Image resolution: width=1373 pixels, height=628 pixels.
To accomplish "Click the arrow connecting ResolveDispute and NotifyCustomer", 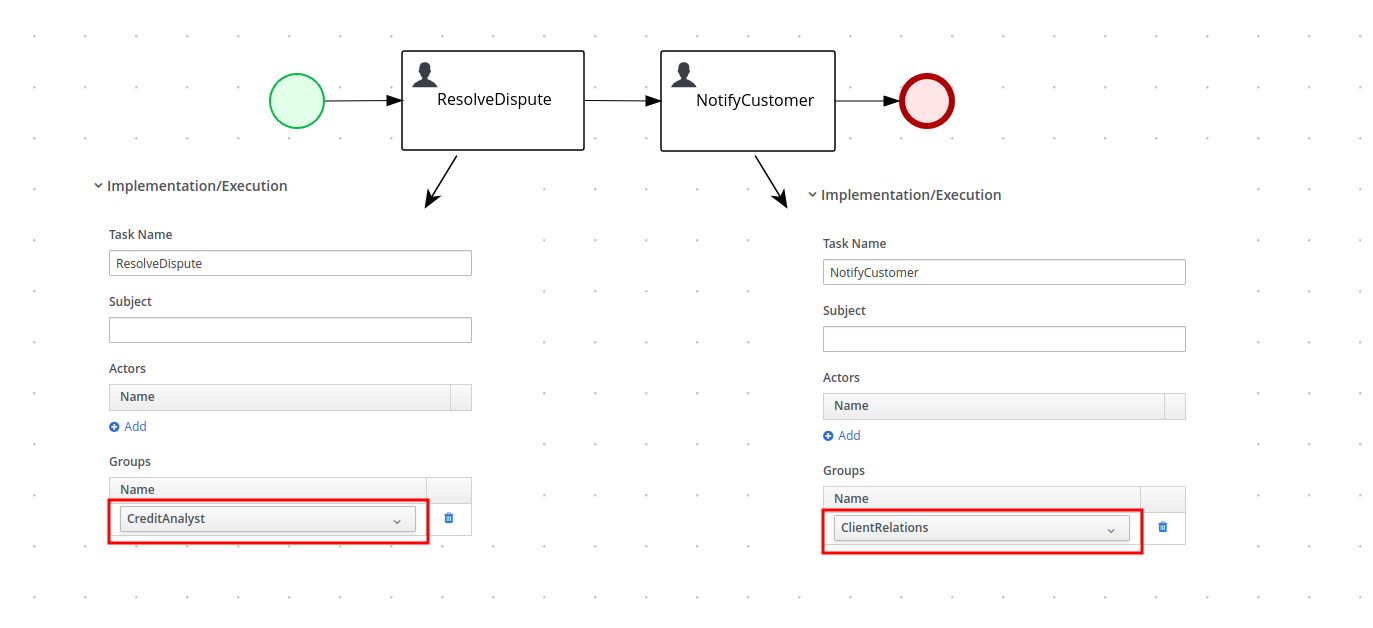I will 622,100.
